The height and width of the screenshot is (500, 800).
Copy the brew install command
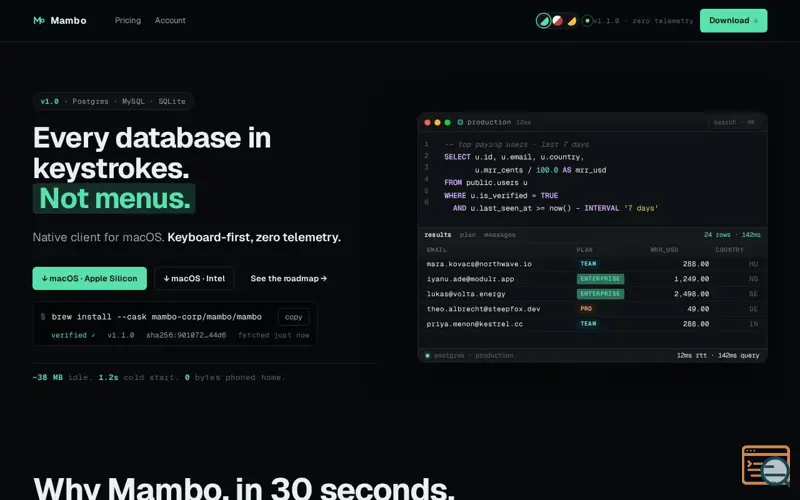pyautogui.click(x=293, y=317)
